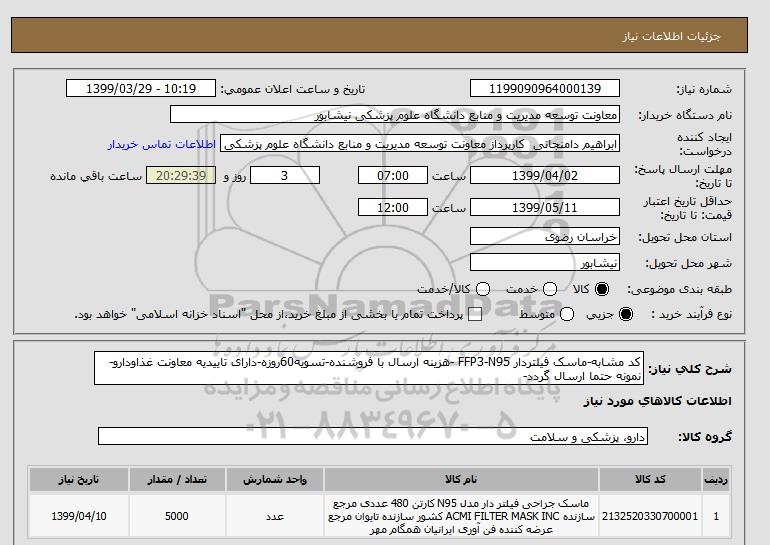Image resolution: width=770 pixels, height=545 pixels.
Task: Click the goods group field دارو، پزشکی و سلامت
Action: [x=373, y=436]
